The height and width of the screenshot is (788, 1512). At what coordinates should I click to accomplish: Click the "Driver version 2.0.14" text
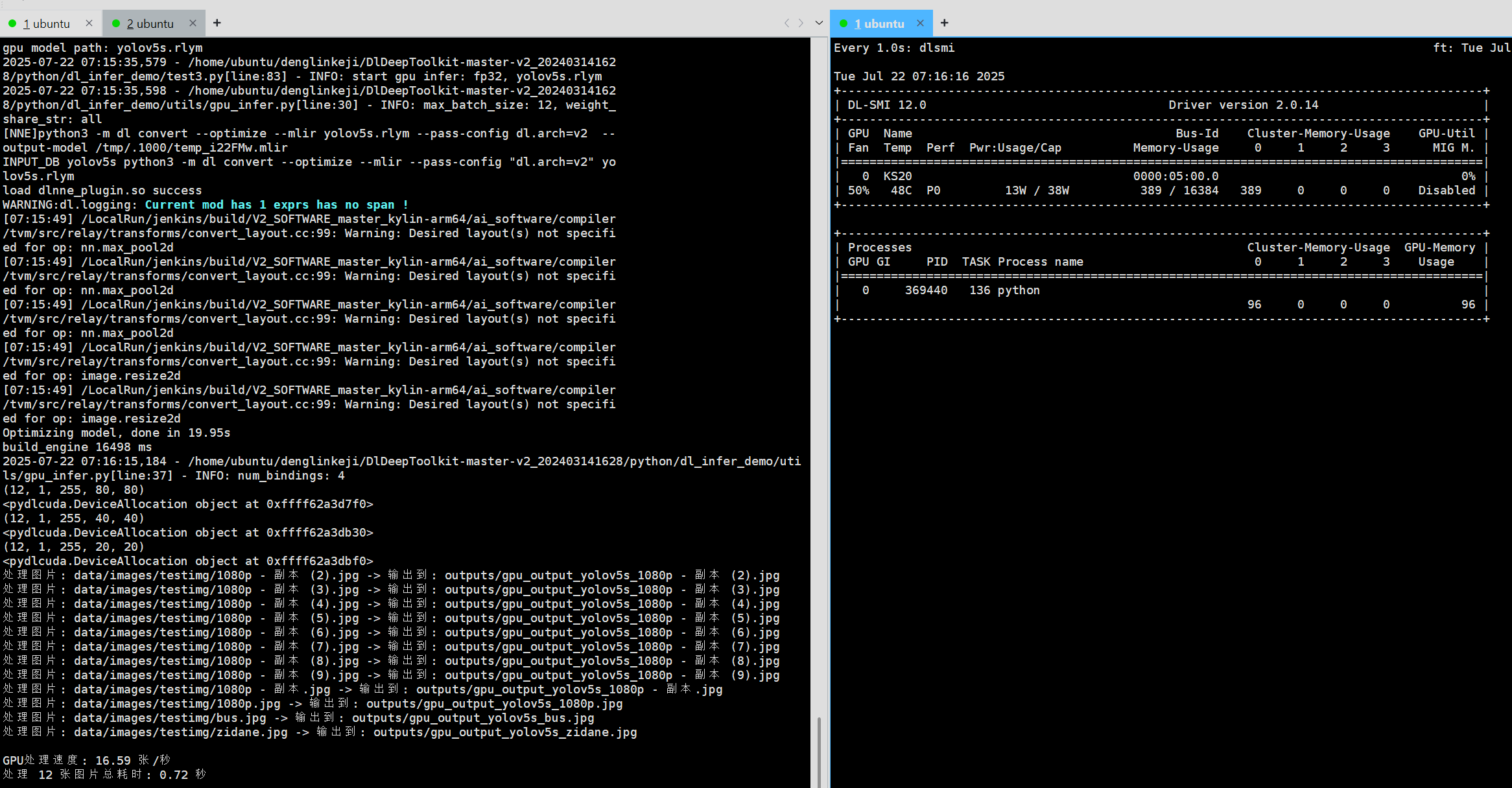pyautogui.click(x=1243, y=105)
